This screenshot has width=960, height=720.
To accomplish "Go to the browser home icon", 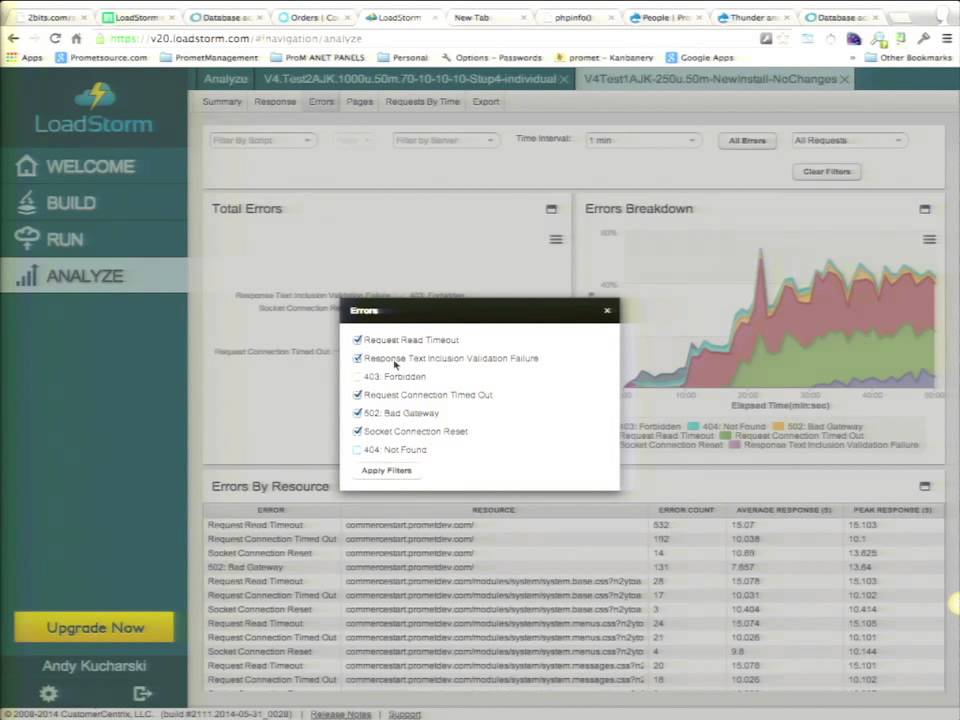I will coord(77,39).
